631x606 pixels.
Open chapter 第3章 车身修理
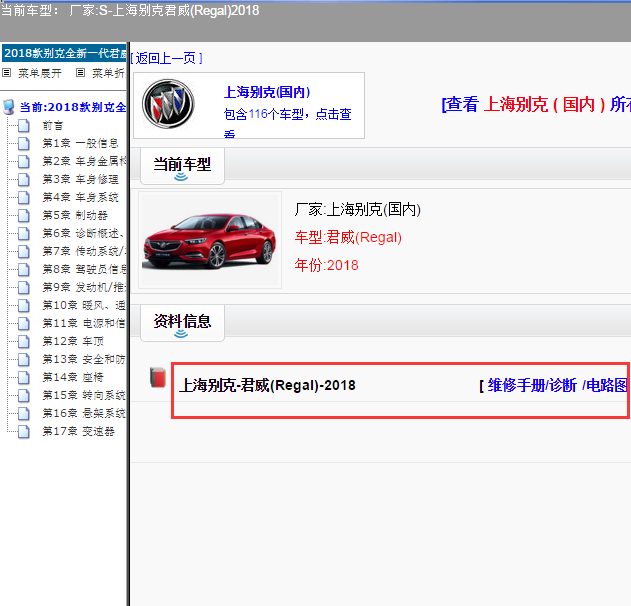(80, 179)
